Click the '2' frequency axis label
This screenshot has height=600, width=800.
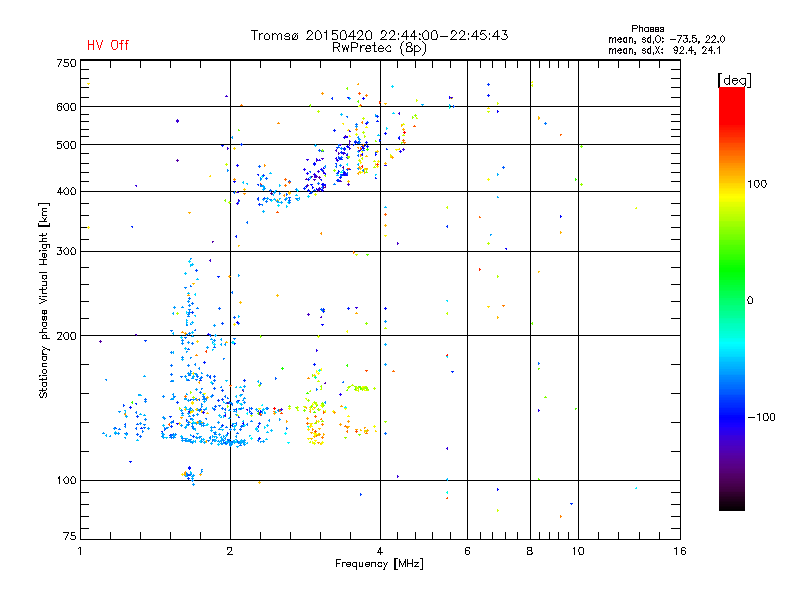(x=230, y=551)
